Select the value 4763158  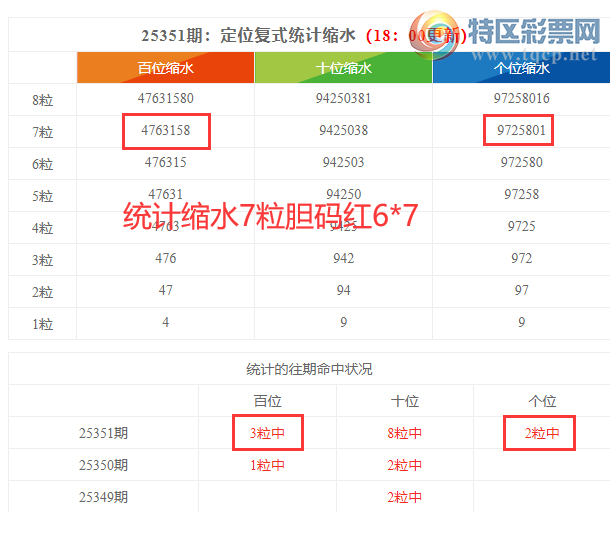pos(166,130)
